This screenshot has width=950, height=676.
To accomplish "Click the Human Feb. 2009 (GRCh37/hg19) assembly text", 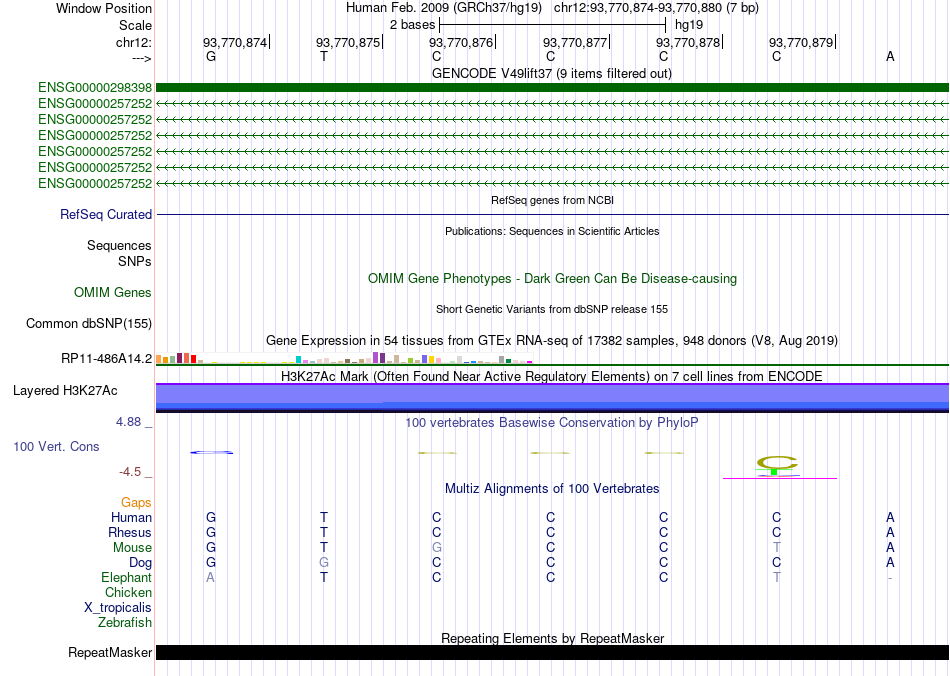I will click(x=445, y=8).
